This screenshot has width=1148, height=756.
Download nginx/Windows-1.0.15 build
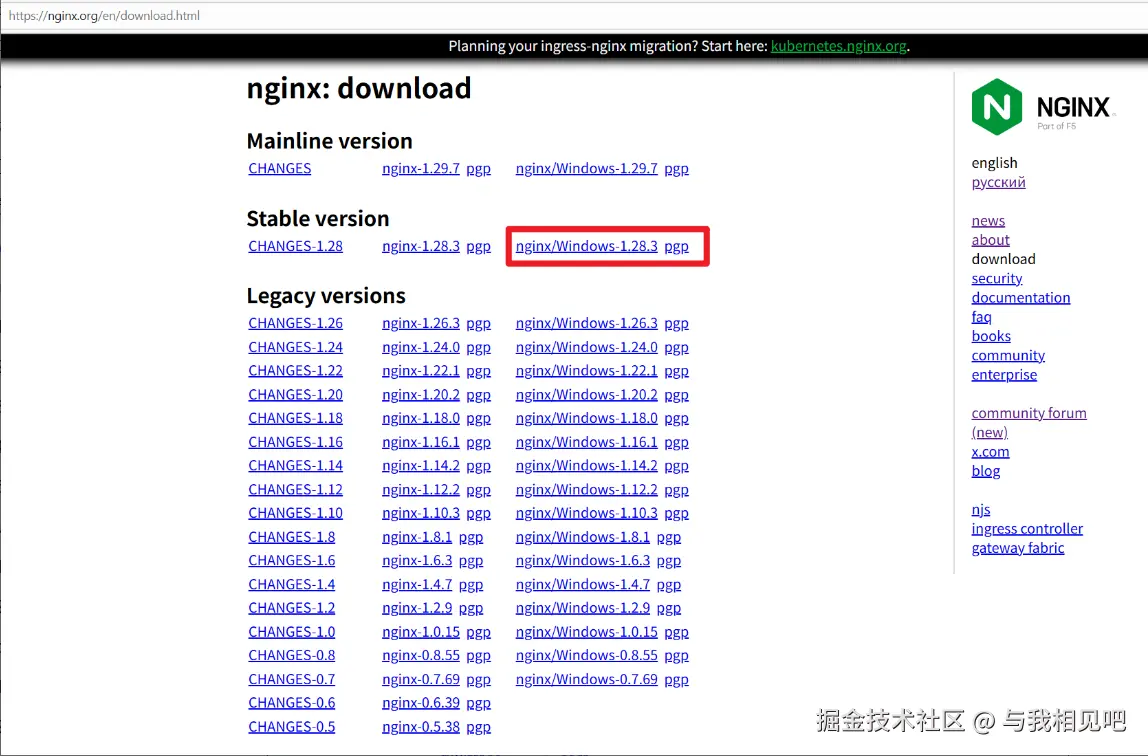point(586,632)
